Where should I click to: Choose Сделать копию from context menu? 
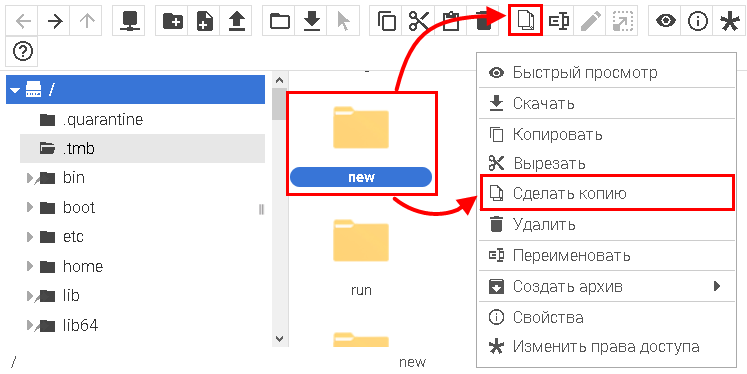coord(606,192)
